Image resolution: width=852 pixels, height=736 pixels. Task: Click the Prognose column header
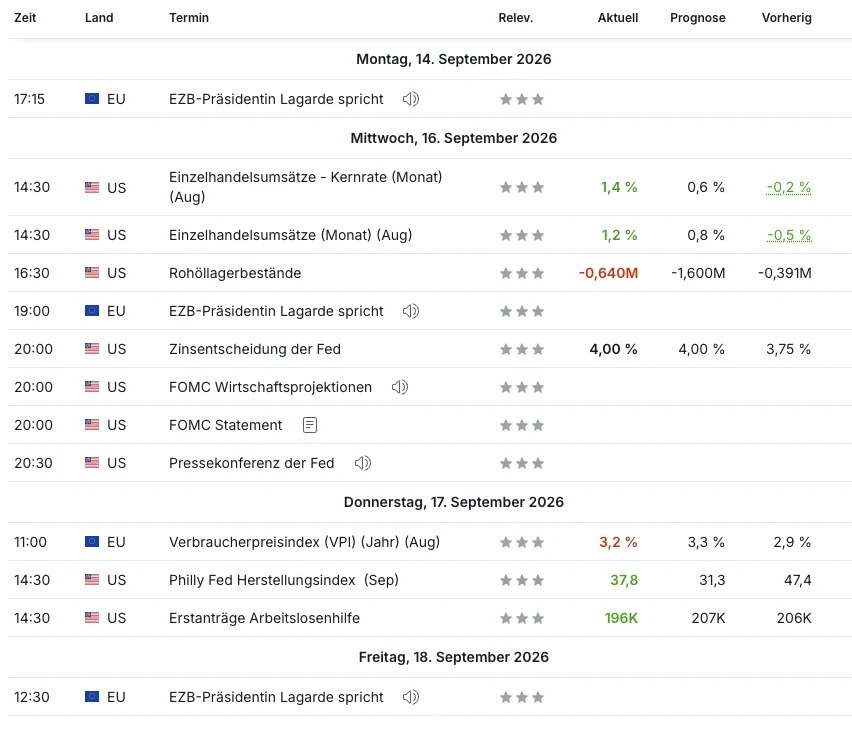pos(698,18)
